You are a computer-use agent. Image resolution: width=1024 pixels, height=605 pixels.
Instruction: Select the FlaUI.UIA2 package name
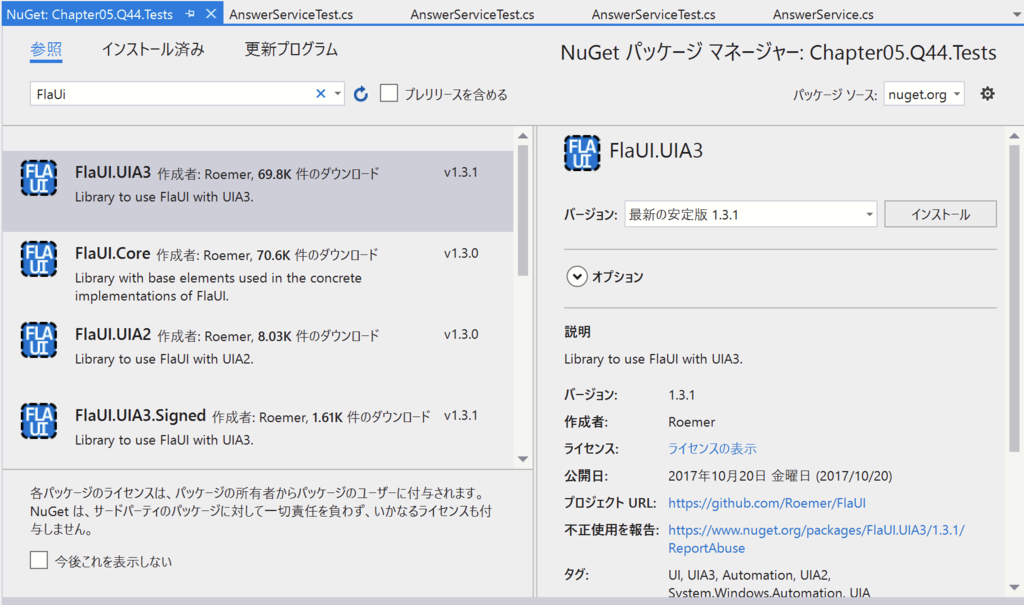click(x=113, y=335)
